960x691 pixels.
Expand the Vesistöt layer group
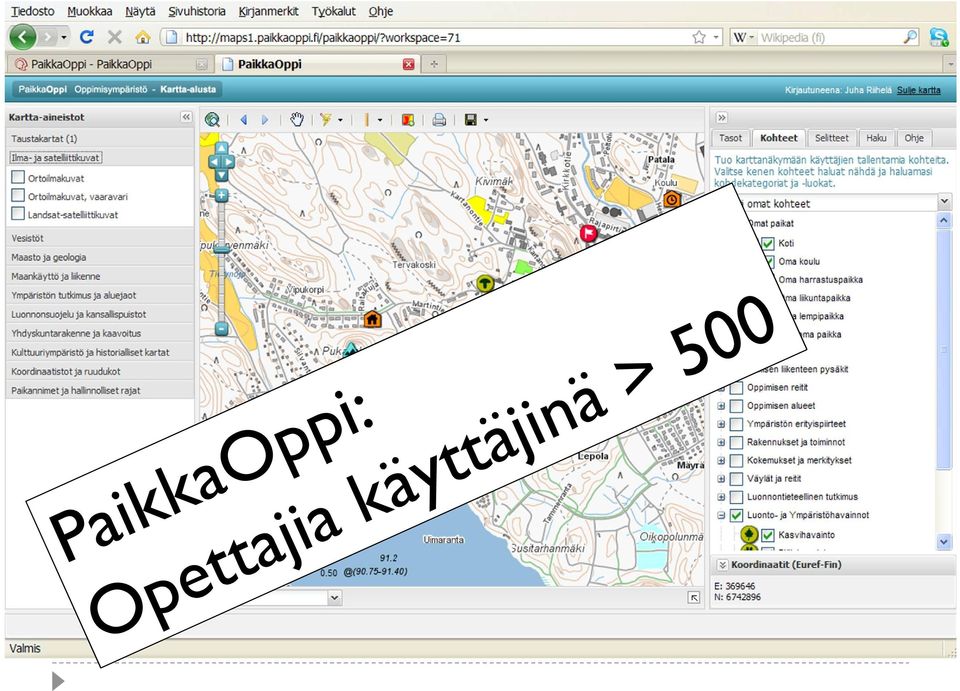(x=100, y=238)
